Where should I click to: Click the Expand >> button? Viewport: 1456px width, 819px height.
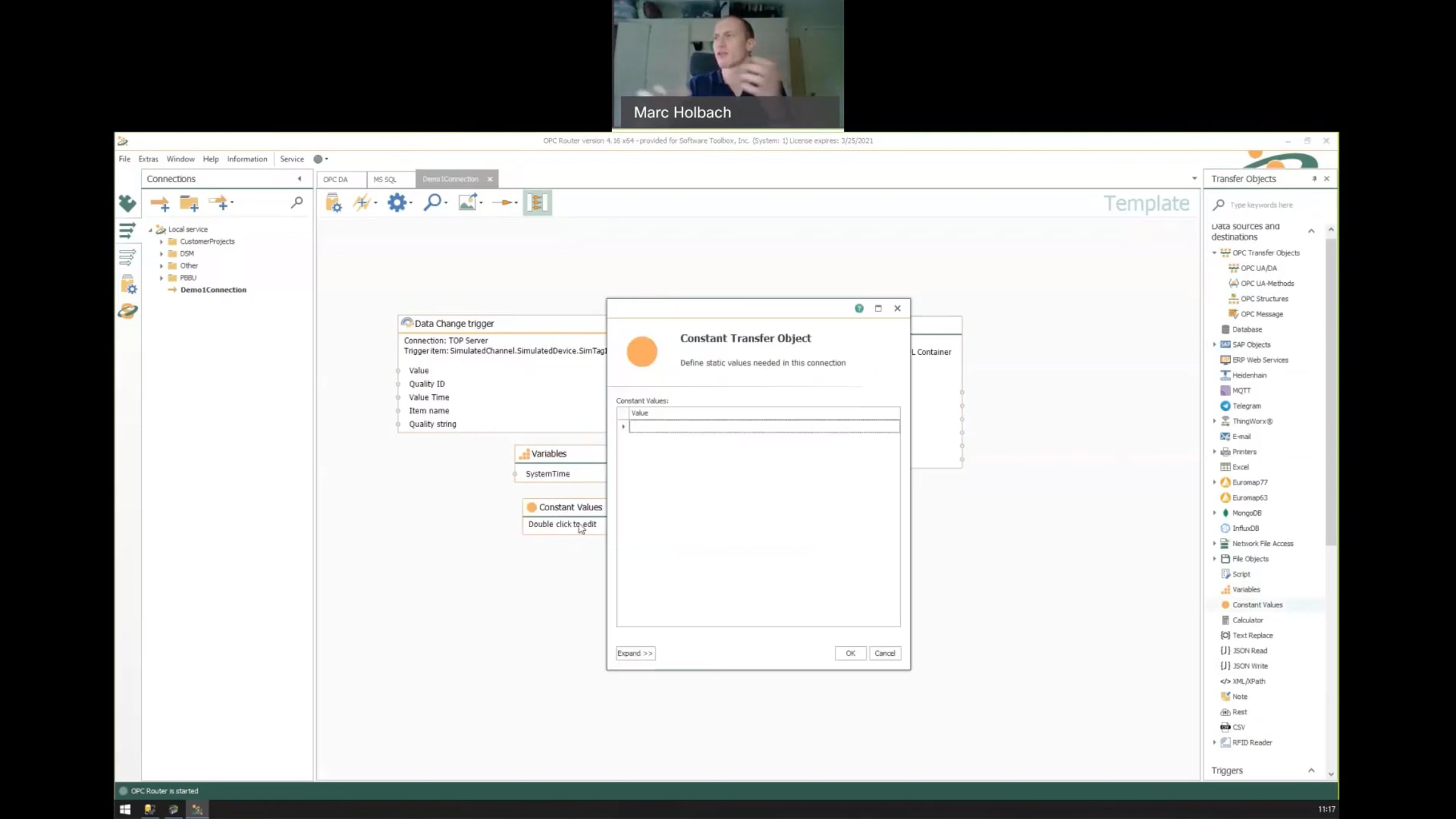pyautogui.click(x=635, y=653)
